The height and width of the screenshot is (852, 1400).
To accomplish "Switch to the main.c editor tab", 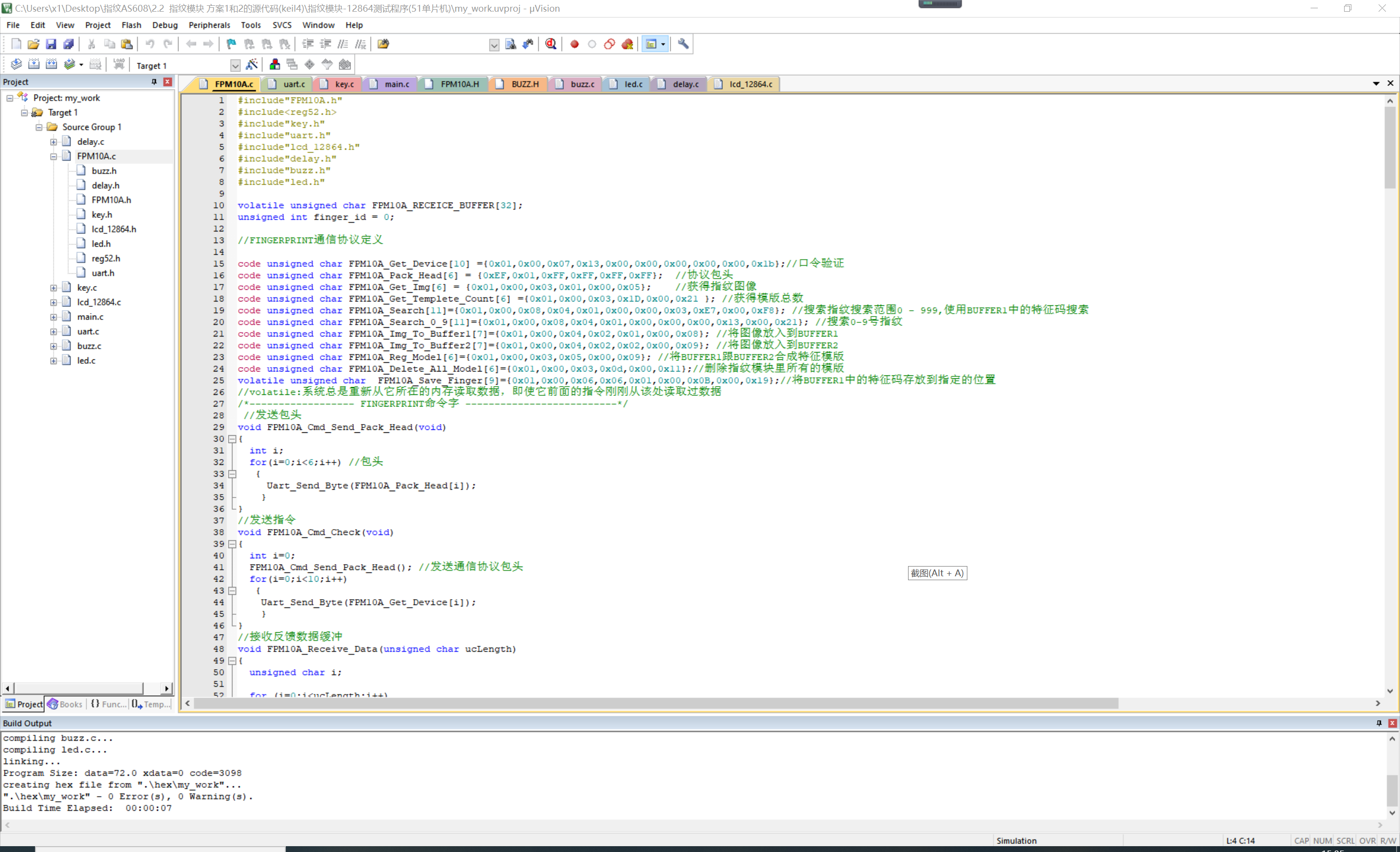I will pos(390,84).
